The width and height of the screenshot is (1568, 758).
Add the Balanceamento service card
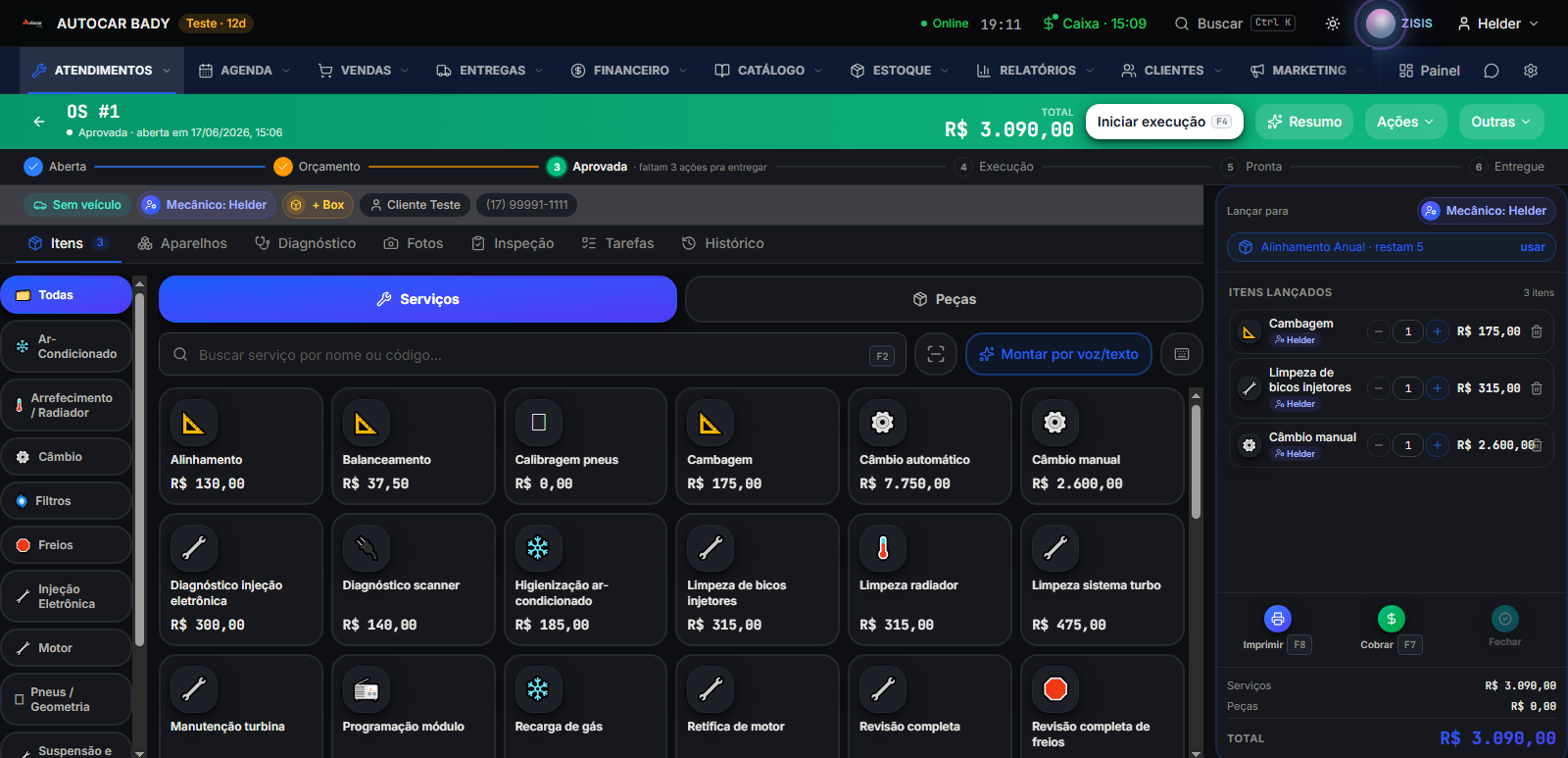coord(414,446)
